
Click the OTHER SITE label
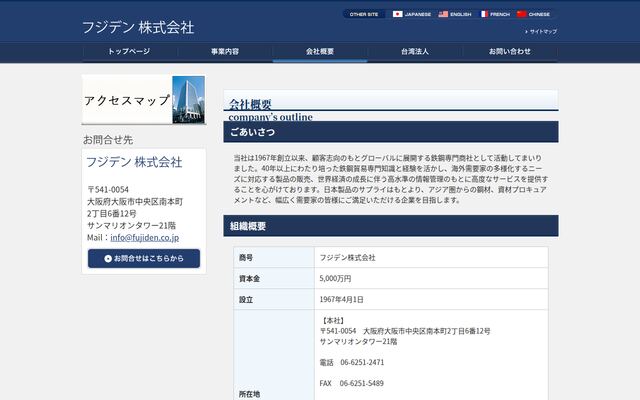pyautogui.click(x=364, y=14)
